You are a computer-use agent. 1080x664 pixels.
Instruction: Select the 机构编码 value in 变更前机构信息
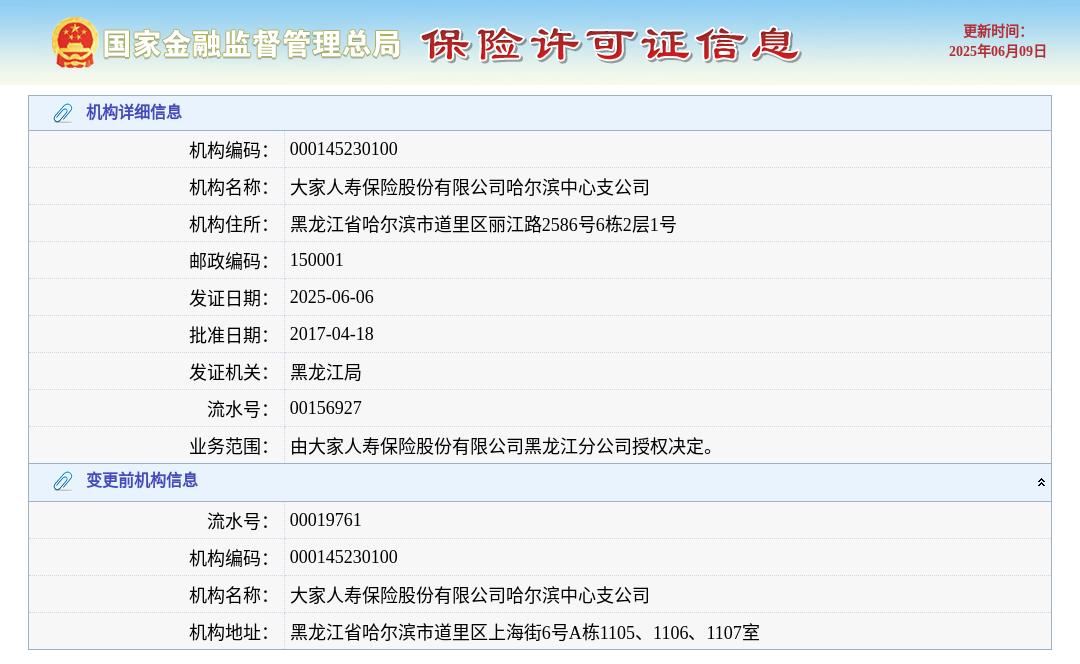click(x=344, y=557)
